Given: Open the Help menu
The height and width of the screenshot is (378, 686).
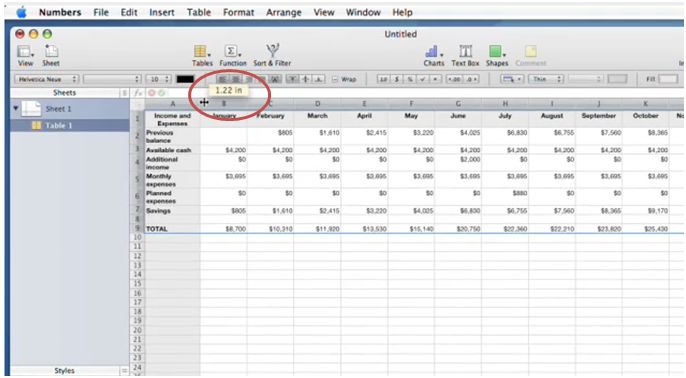Looking at the screenshot, I should click(402, 12).
